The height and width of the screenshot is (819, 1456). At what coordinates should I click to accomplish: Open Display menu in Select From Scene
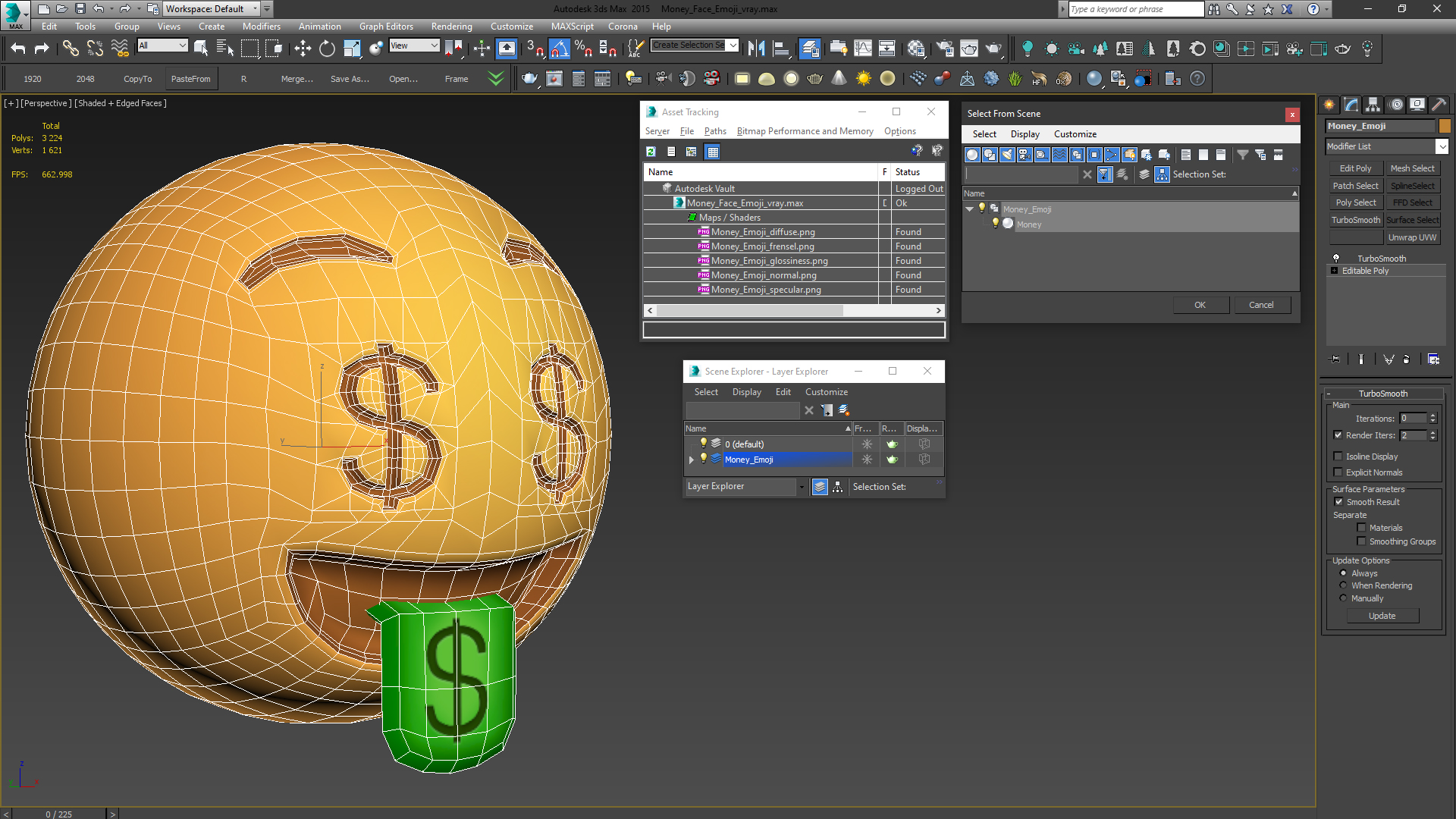click(1025, 134)
